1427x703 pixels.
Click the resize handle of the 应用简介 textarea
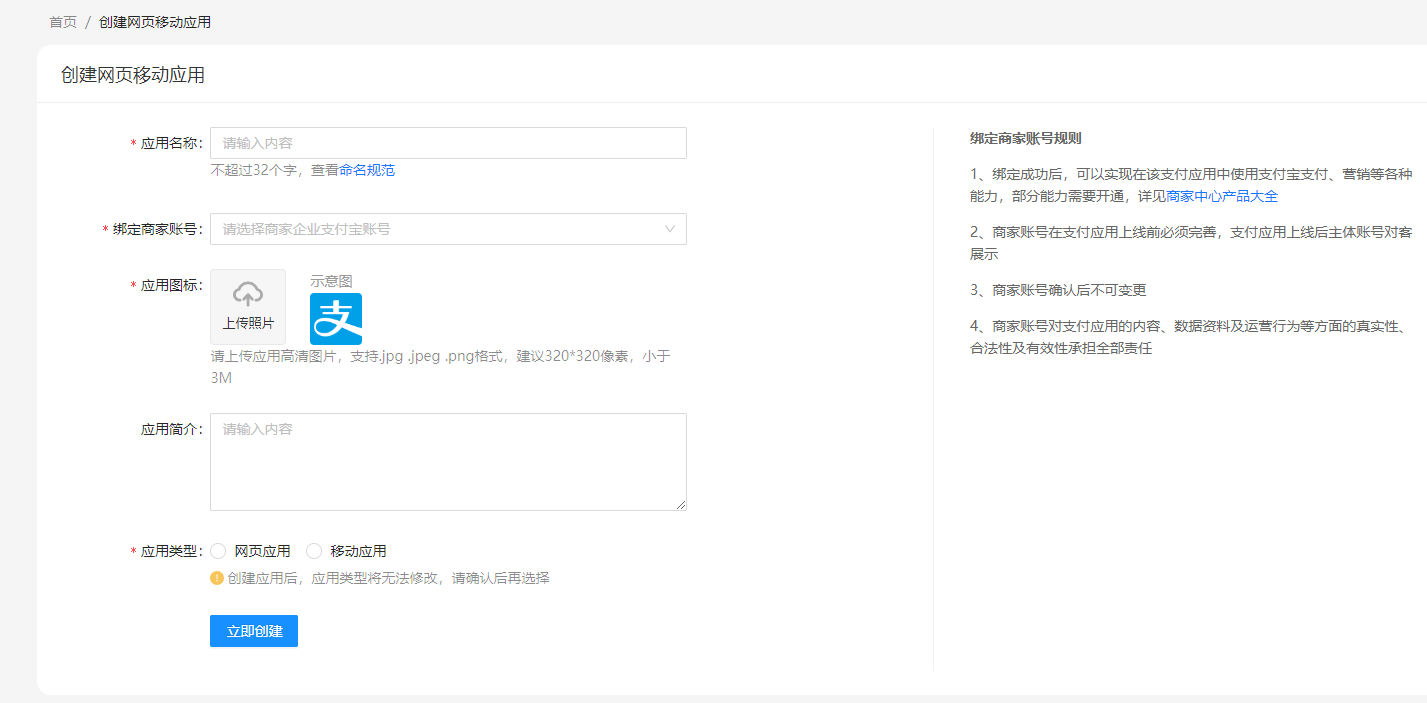[681, 505]
